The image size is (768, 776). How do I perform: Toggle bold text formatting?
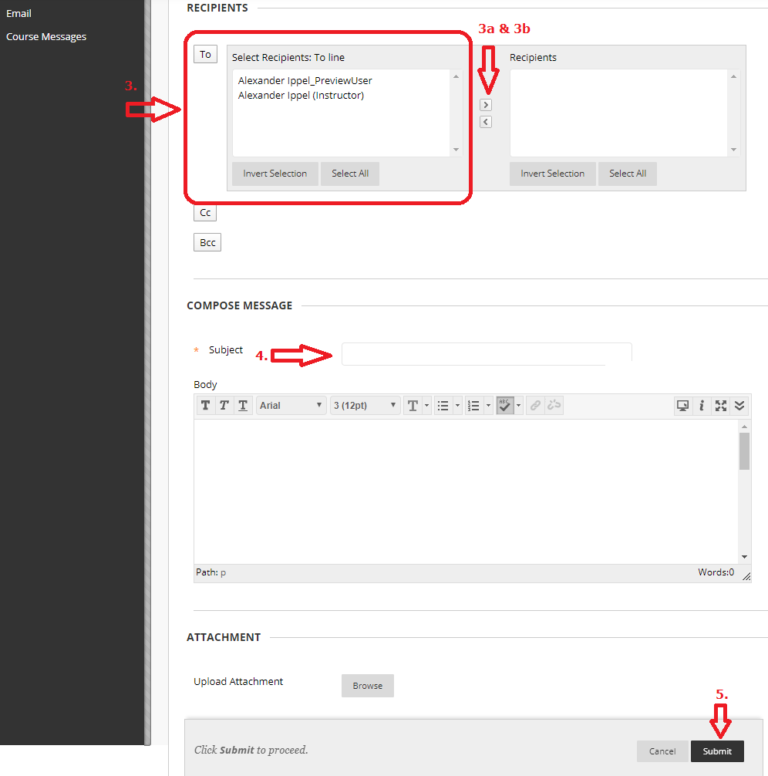205,406
